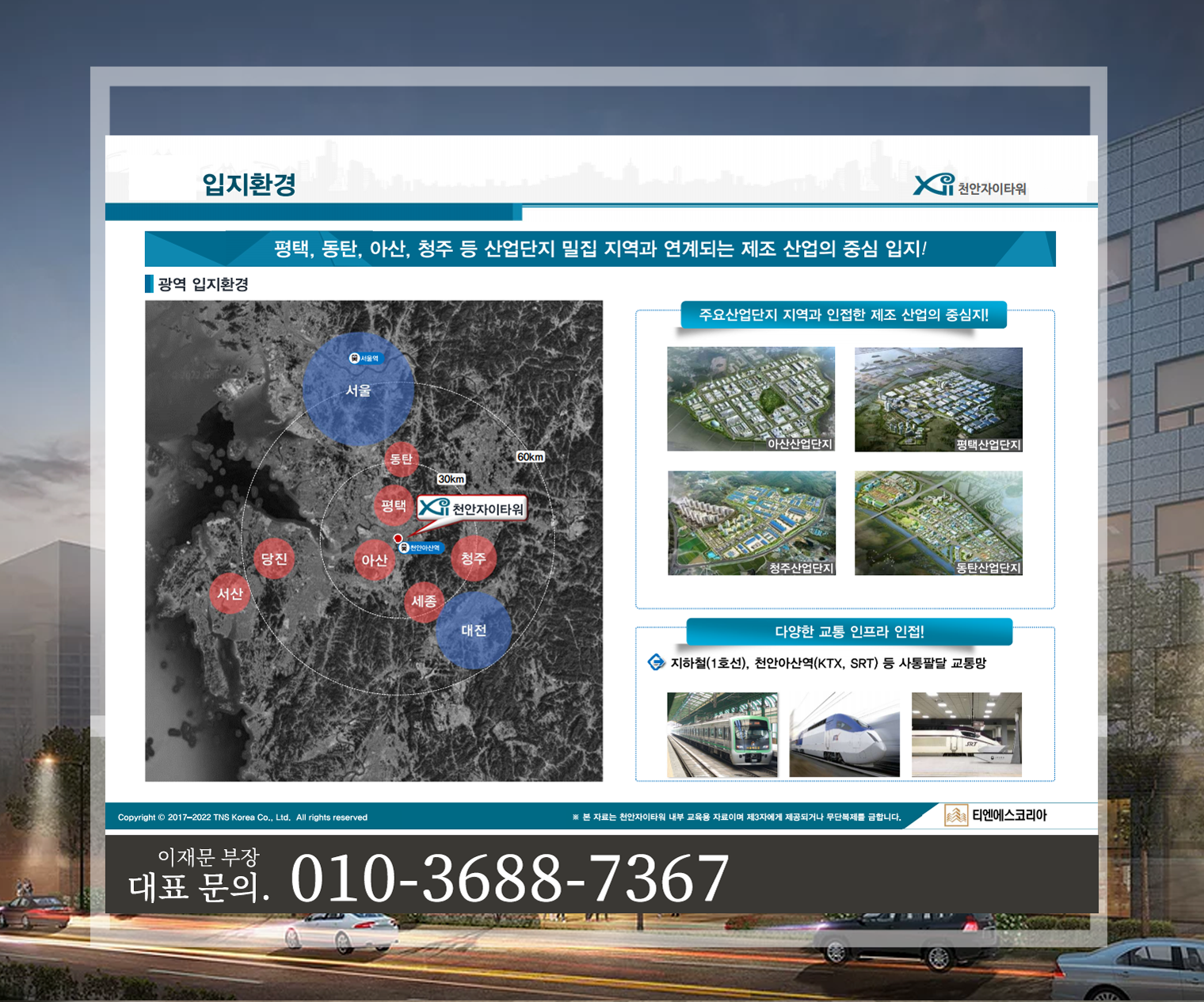The image size is (1204, 1002).
Task: Click the red 평택 circle on the map
Action: pos(393,505)
